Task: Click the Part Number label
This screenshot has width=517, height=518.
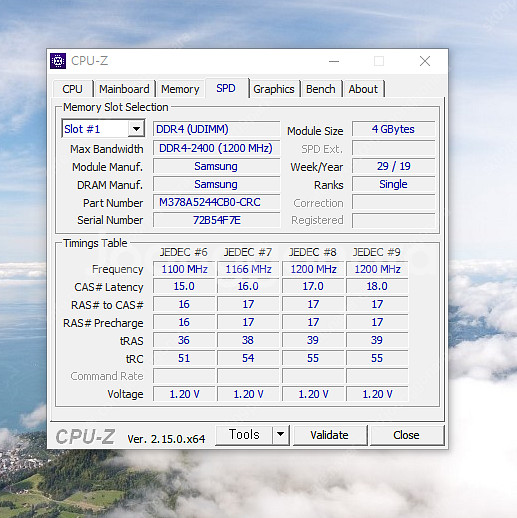Action: 113,203
